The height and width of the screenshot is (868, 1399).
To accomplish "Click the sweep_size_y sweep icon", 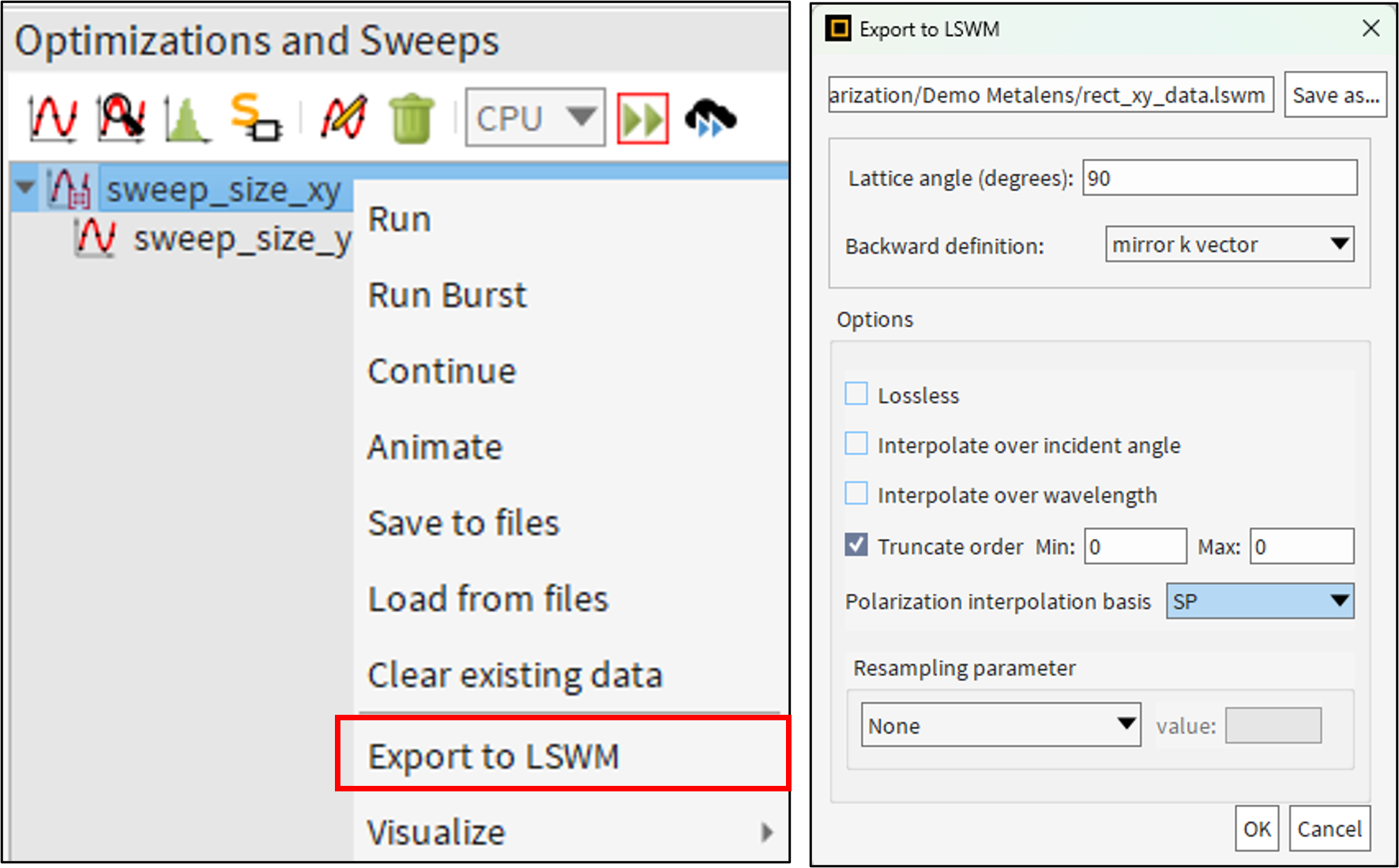I will coord(96,238).
